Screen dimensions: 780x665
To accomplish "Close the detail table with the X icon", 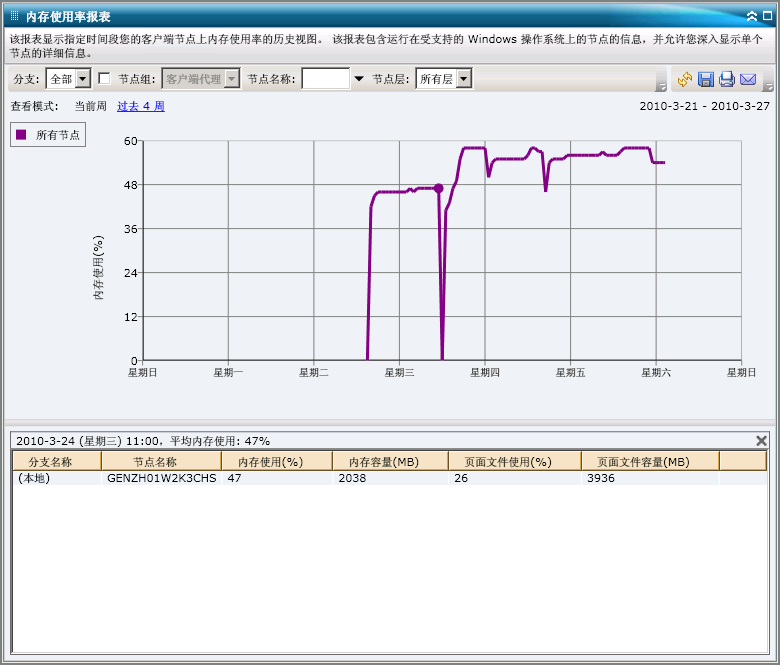I will 761,440.
